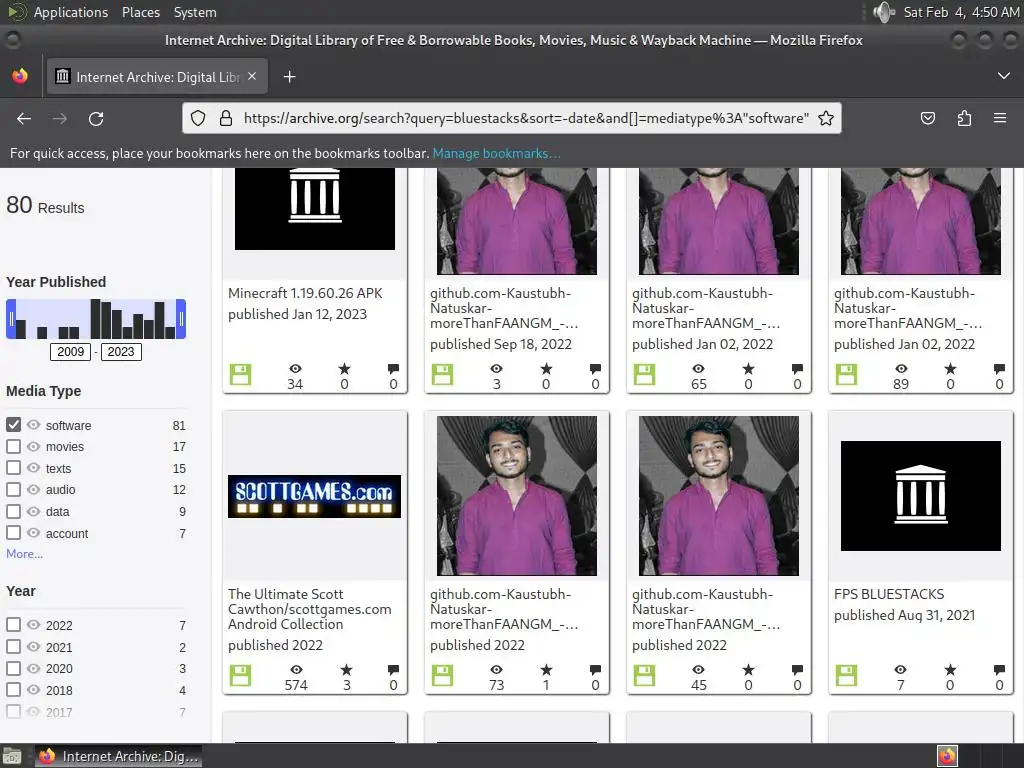Click the 2009 start year field
The height and width of the screenshot is (768, 1024).
pos(71,352)
